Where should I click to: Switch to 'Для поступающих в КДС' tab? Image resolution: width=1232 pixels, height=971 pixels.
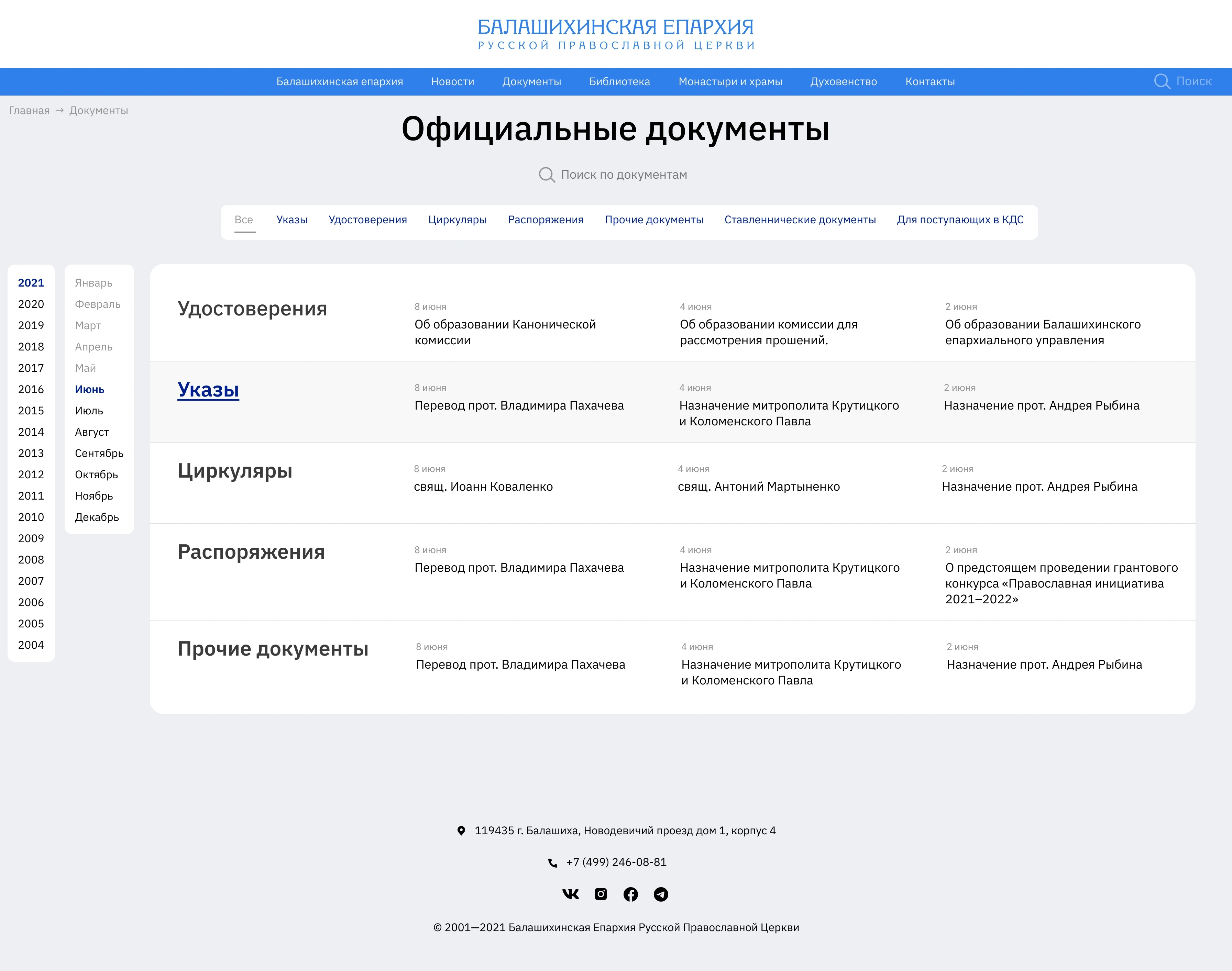click(x=960, y=220)
